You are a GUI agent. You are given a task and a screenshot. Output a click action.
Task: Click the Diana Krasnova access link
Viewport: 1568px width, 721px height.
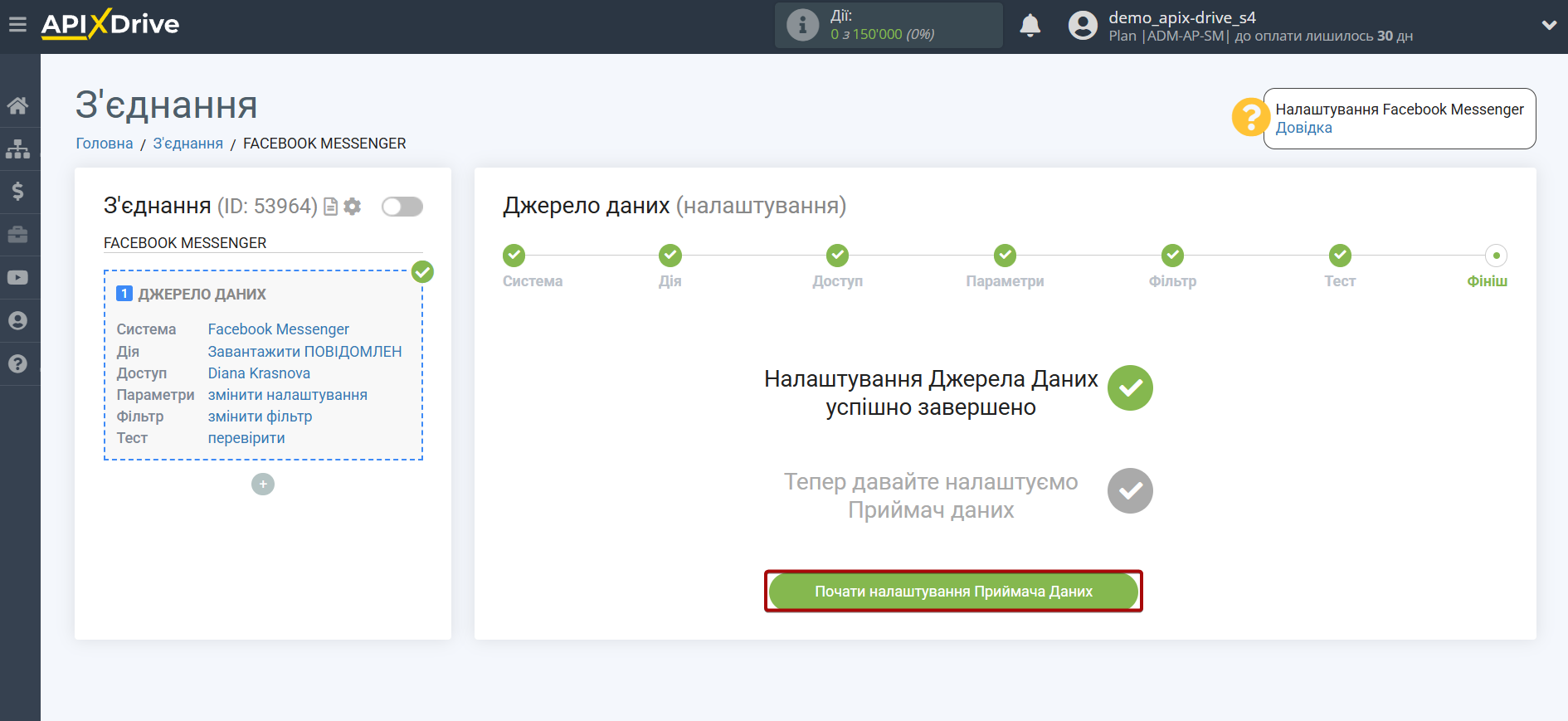coord(259,373)
